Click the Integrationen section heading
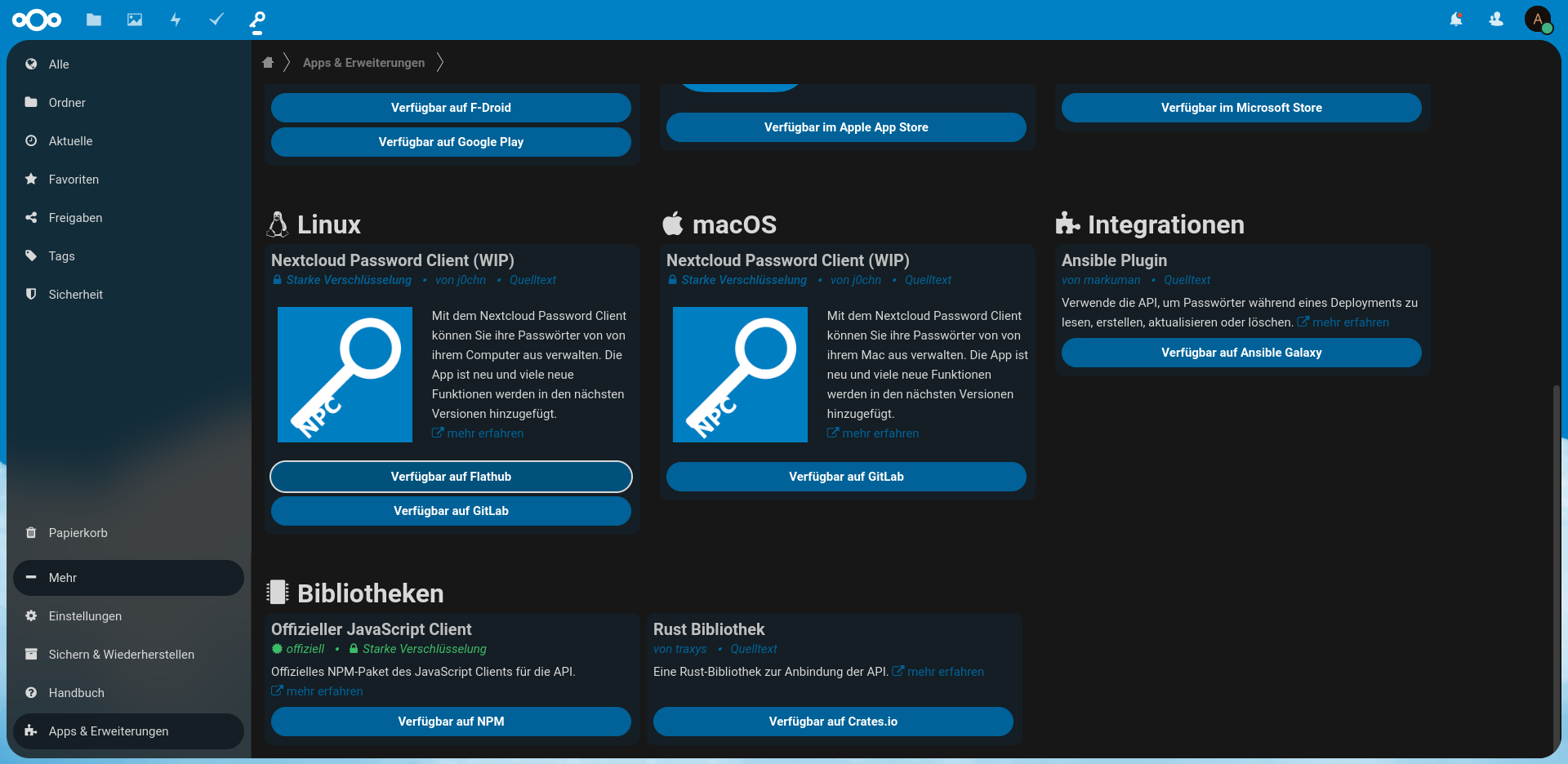The width and height of the screenshot is (1568, 764). click(1150, 224)
